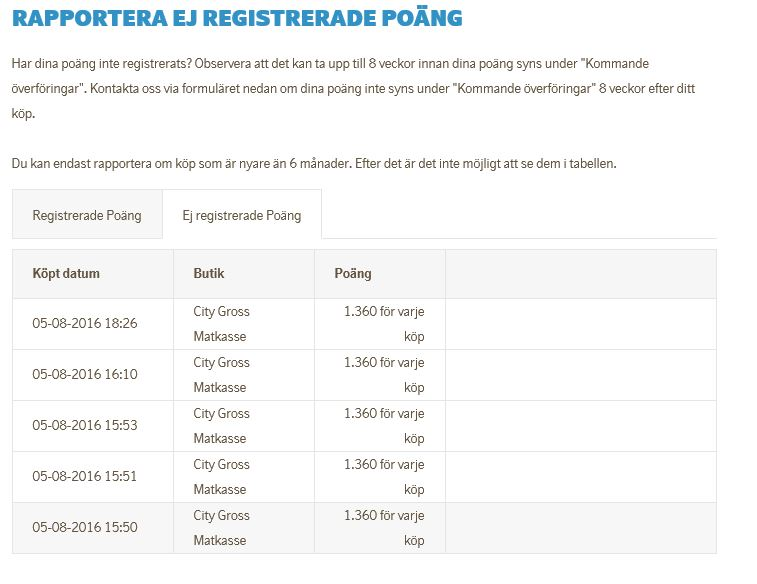Select the purchase dated 05-08-2016 16:10
This screenshot has width=757, height=584.
click(85, 375)
